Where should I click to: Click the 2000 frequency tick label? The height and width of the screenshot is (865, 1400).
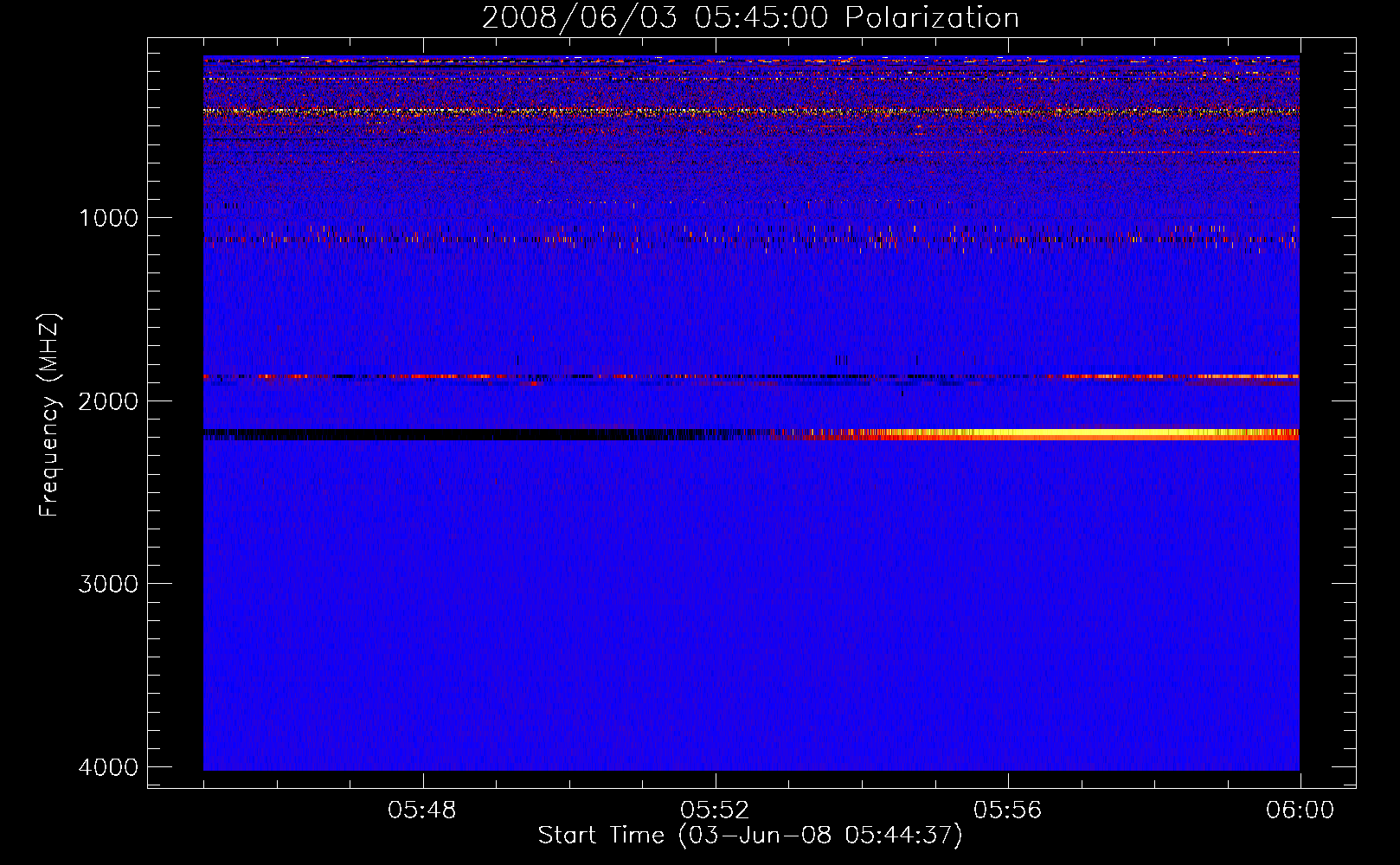click(108, 401)
